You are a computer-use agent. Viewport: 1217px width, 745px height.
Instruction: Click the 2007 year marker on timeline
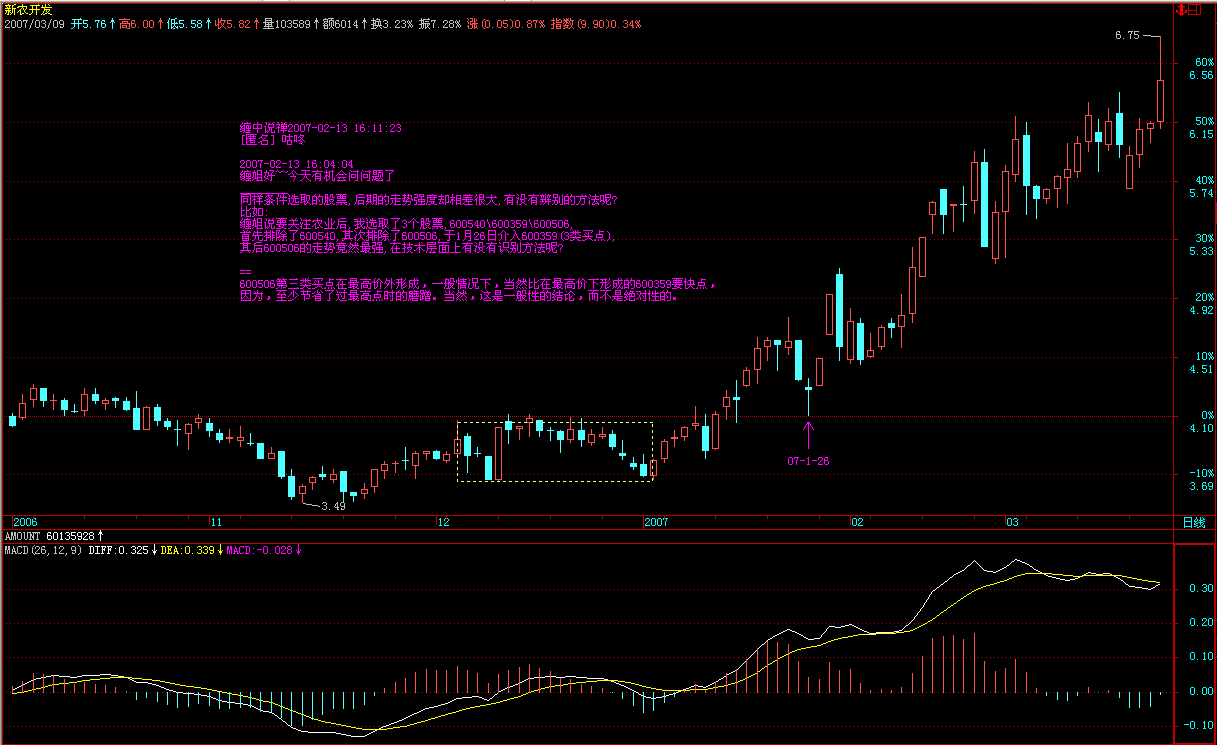tap(656, 522)
